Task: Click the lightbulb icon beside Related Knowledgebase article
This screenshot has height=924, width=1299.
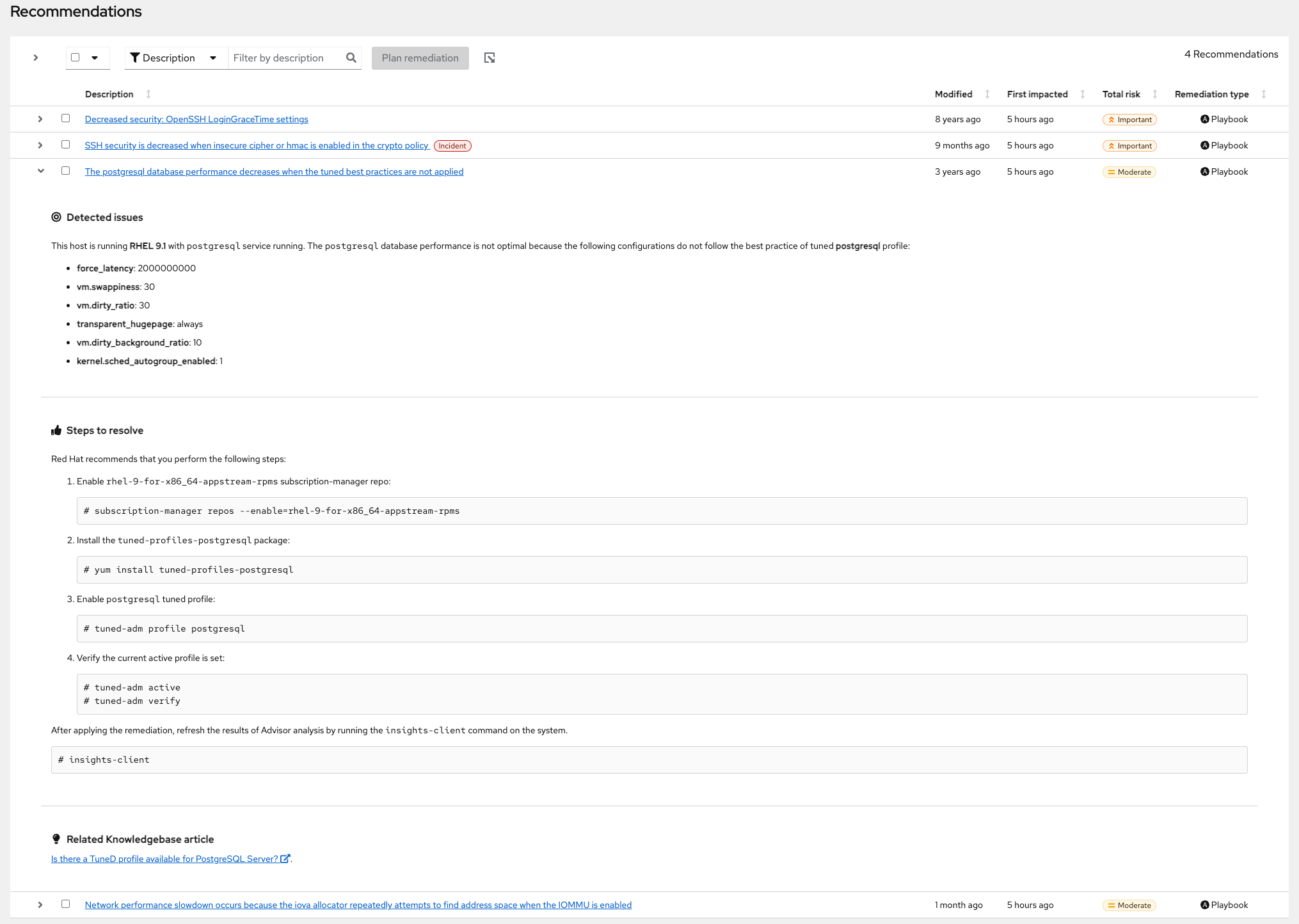Action: pyautogui.click(x=56, y=839)
